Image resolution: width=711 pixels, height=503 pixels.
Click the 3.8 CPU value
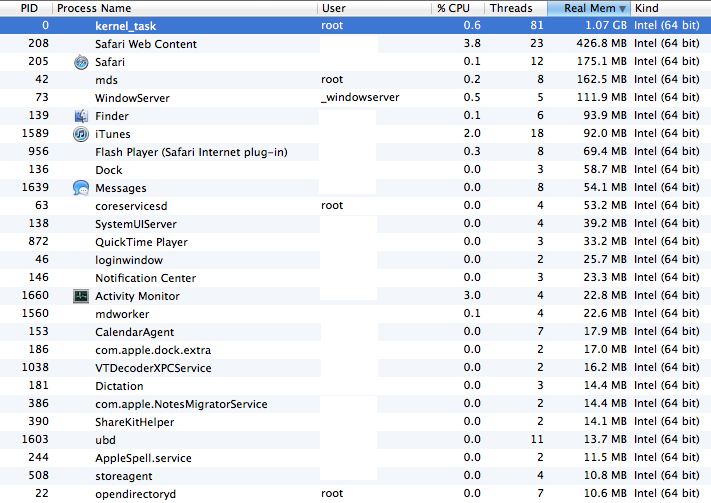click(472, 44)
